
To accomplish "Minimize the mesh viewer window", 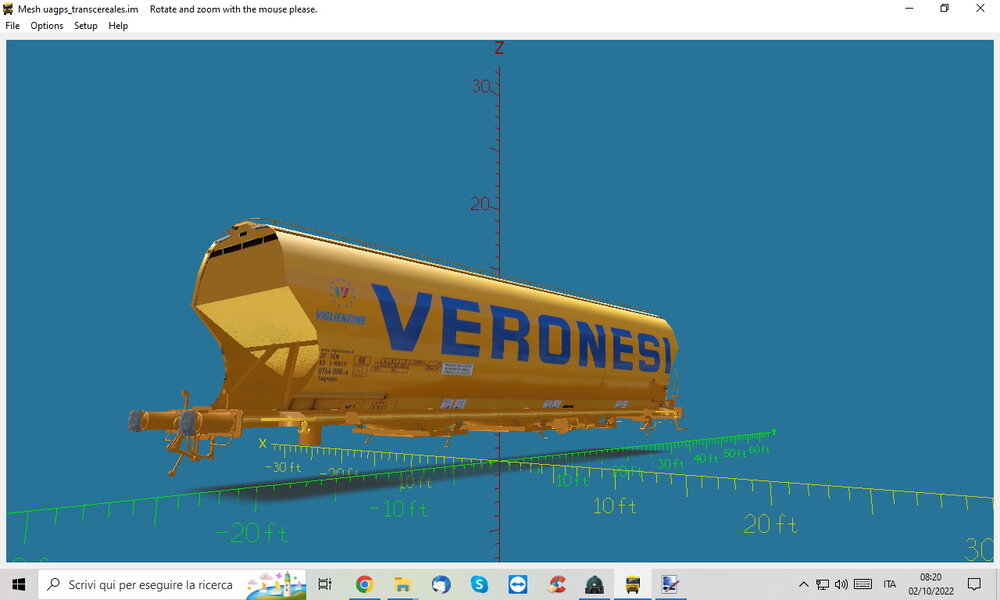I will tap(909, 8).
